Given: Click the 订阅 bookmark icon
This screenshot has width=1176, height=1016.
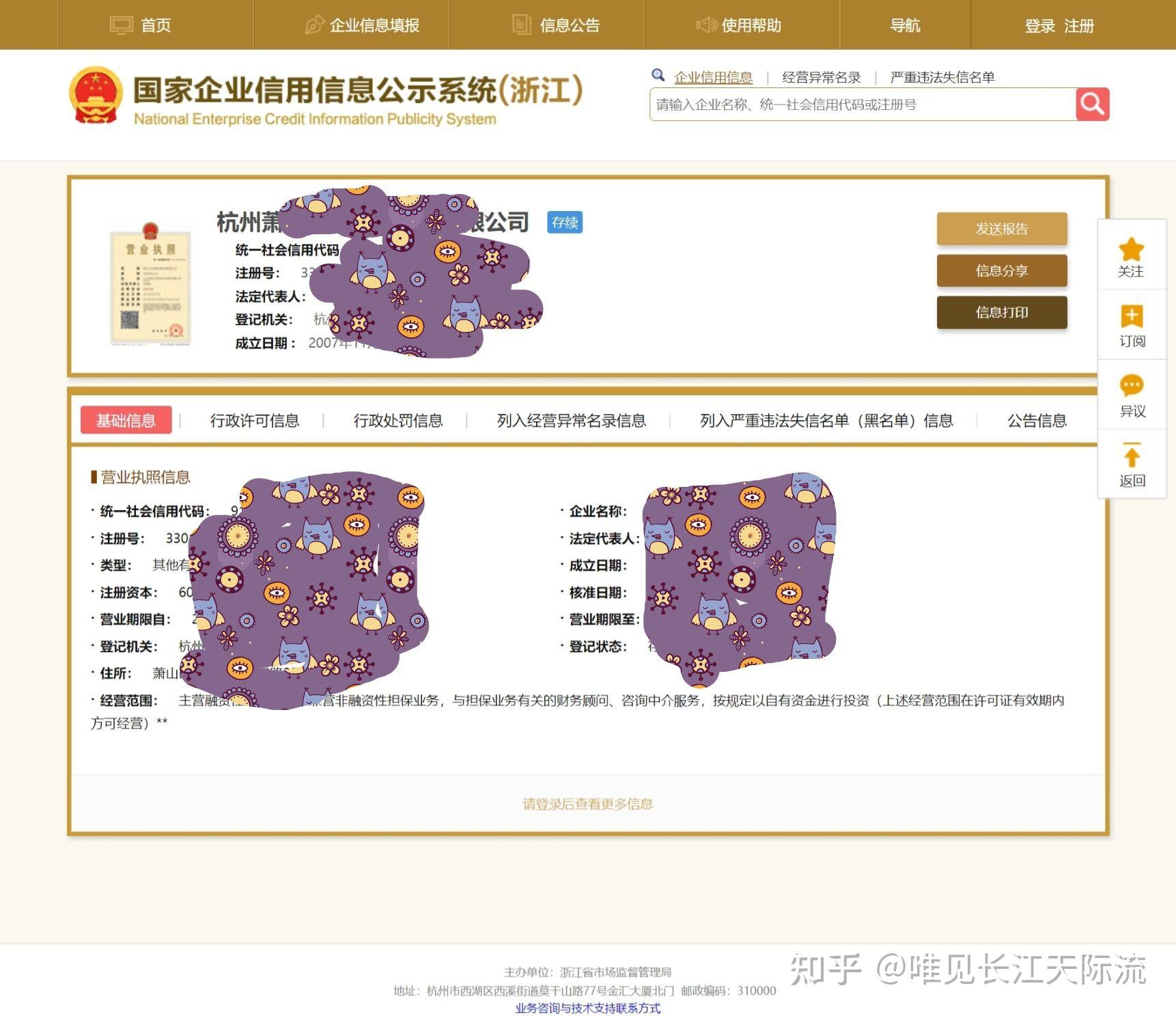Looking at the screenshot, I should 1132,316.
